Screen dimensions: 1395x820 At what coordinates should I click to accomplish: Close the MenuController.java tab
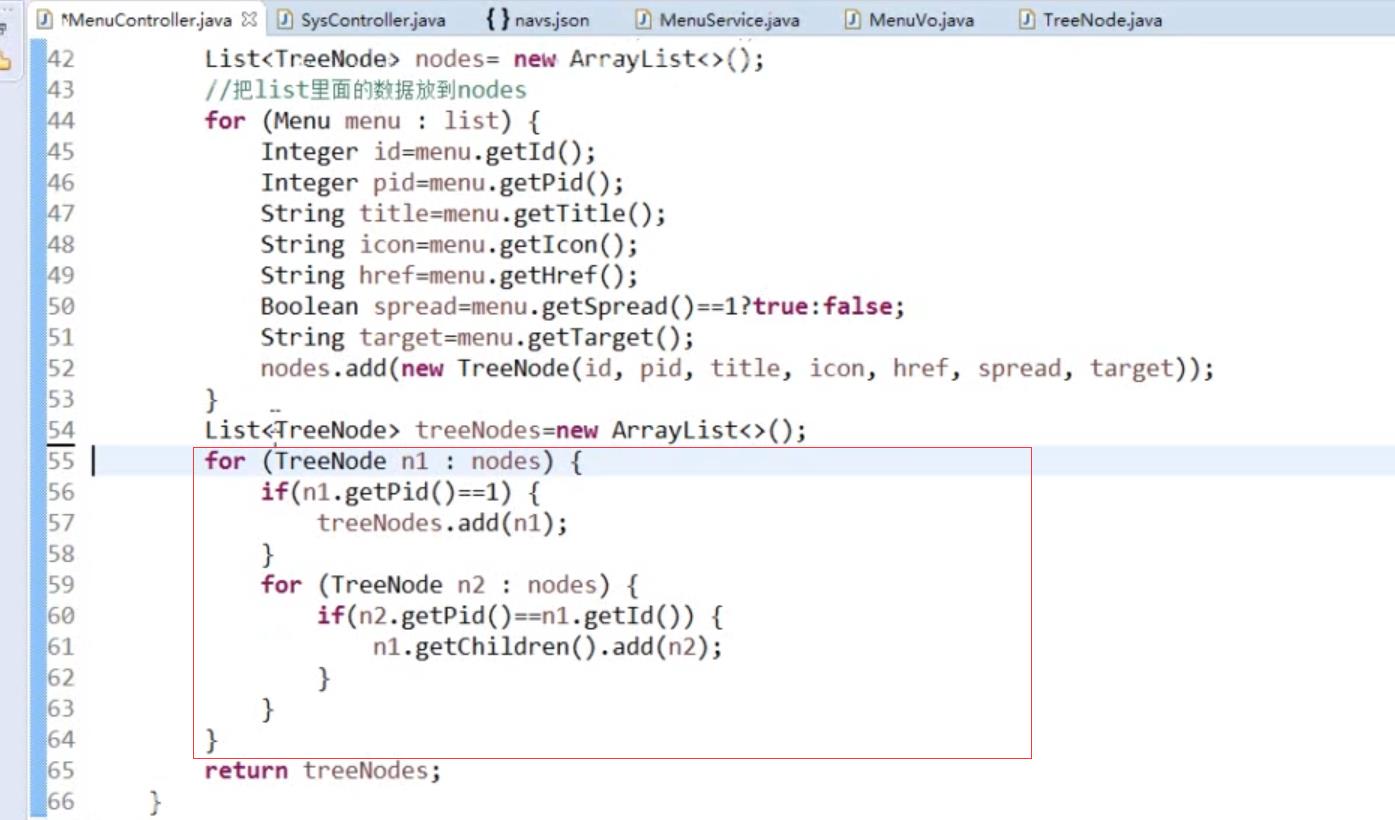coord(249,19)
